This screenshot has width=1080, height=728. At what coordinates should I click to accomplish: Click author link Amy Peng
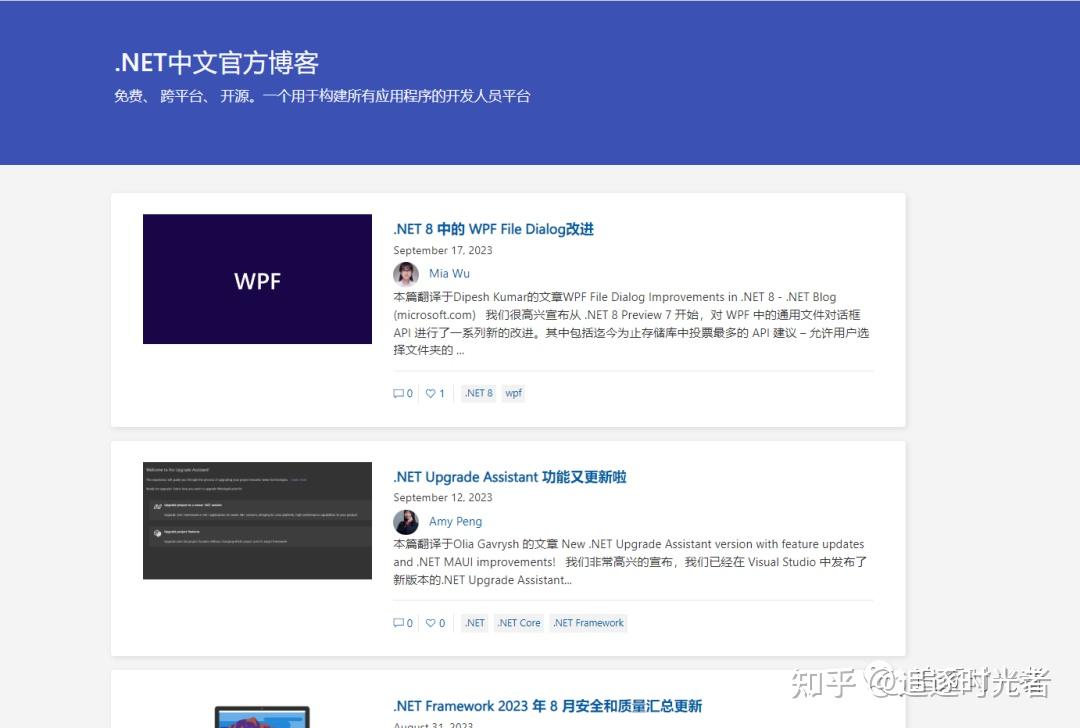456,521
